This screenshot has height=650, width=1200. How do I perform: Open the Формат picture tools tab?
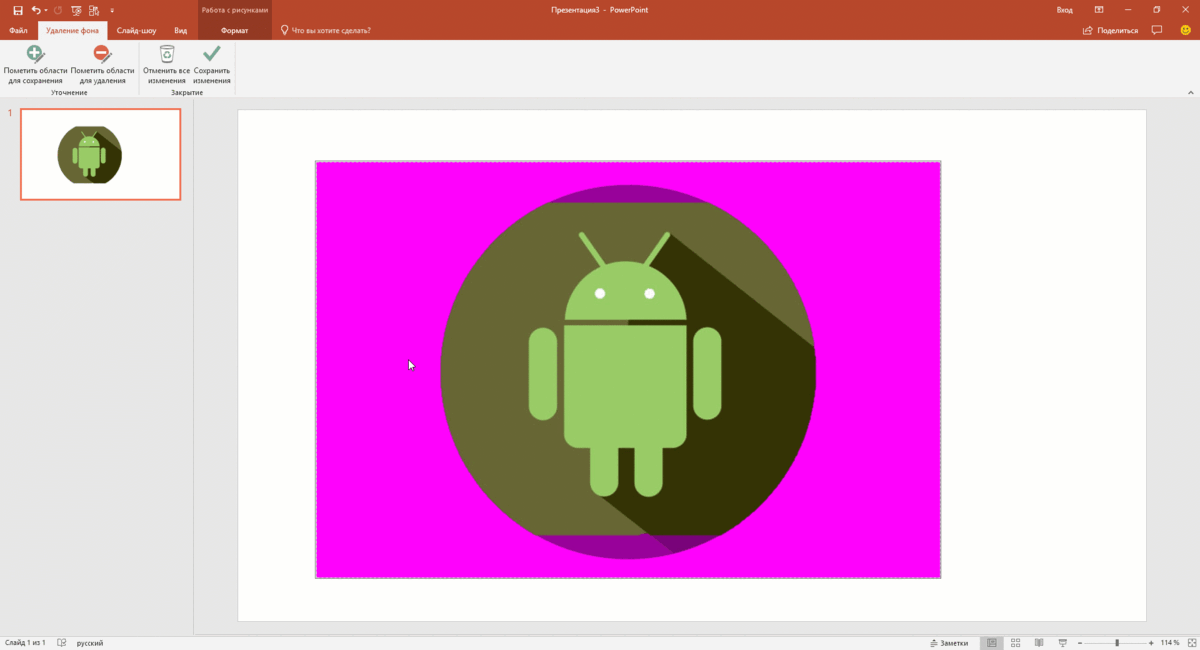(x=234, y=30)
